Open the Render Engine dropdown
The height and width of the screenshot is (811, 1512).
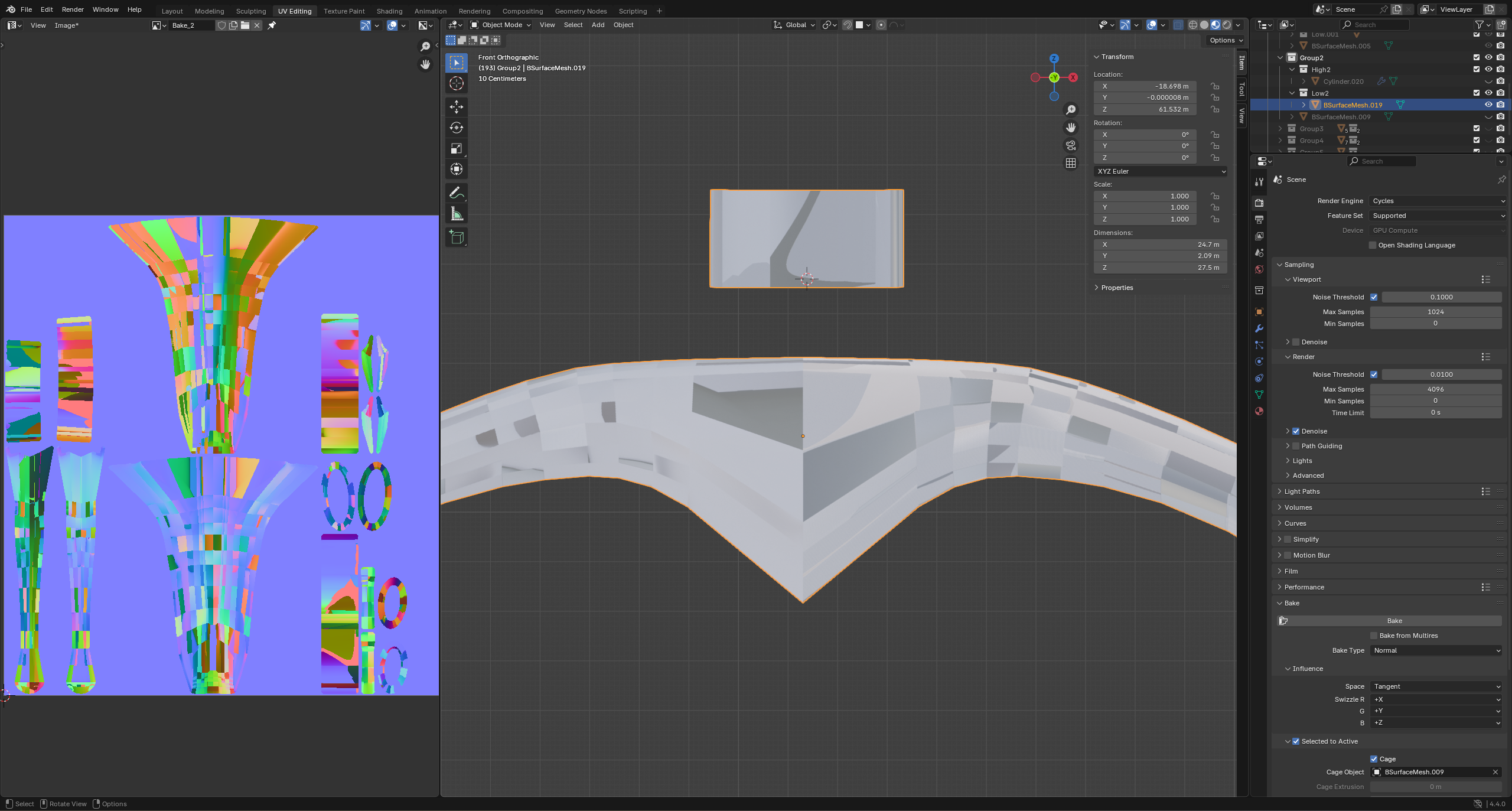click(x=1438, y=201)
